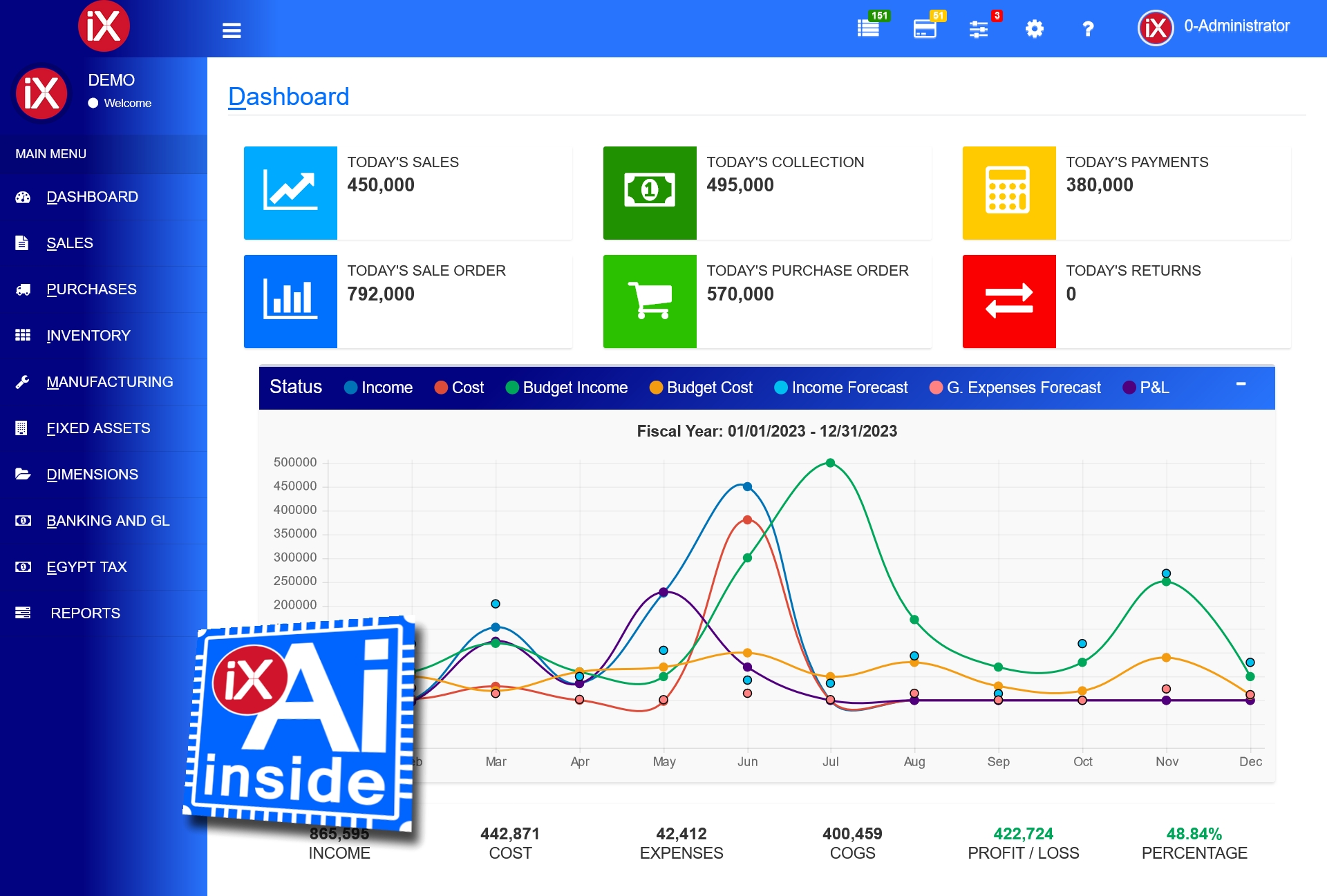This screenshot has height=896, width=1327.
Task: Click the DEMO company iX logo
Action: pos(41,93)
